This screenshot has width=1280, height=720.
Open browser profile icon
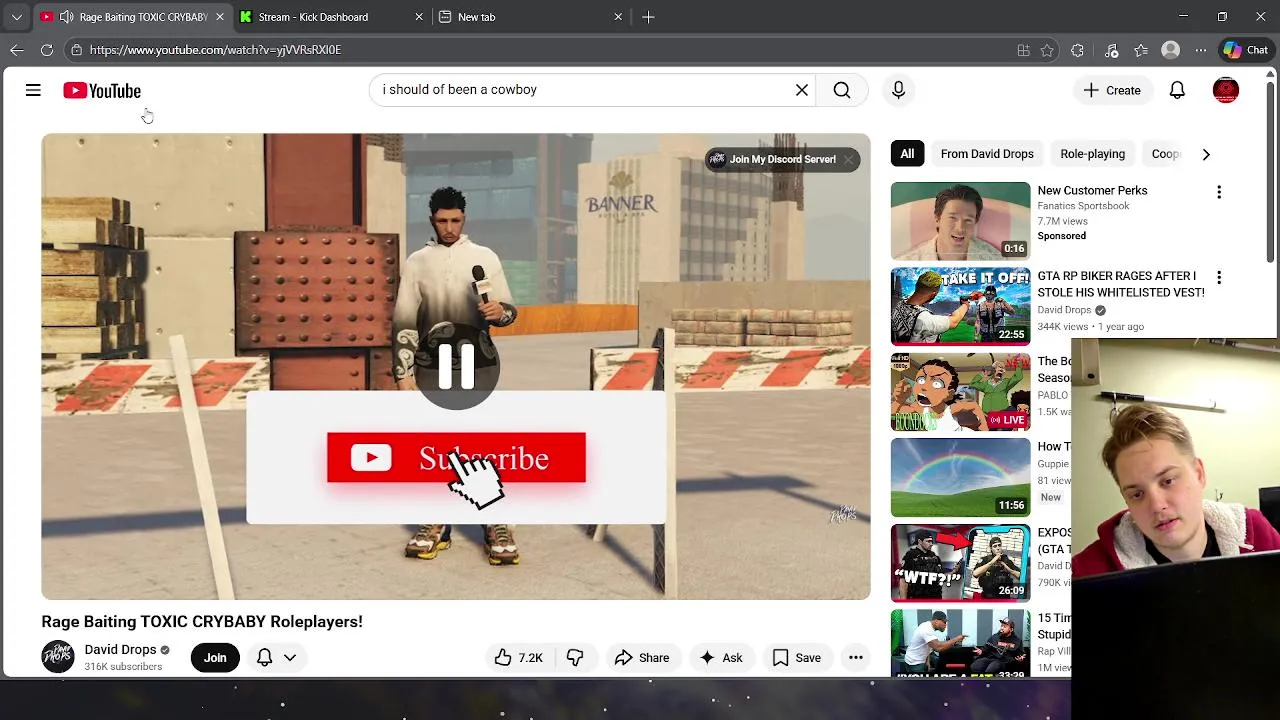(1170, 50)
